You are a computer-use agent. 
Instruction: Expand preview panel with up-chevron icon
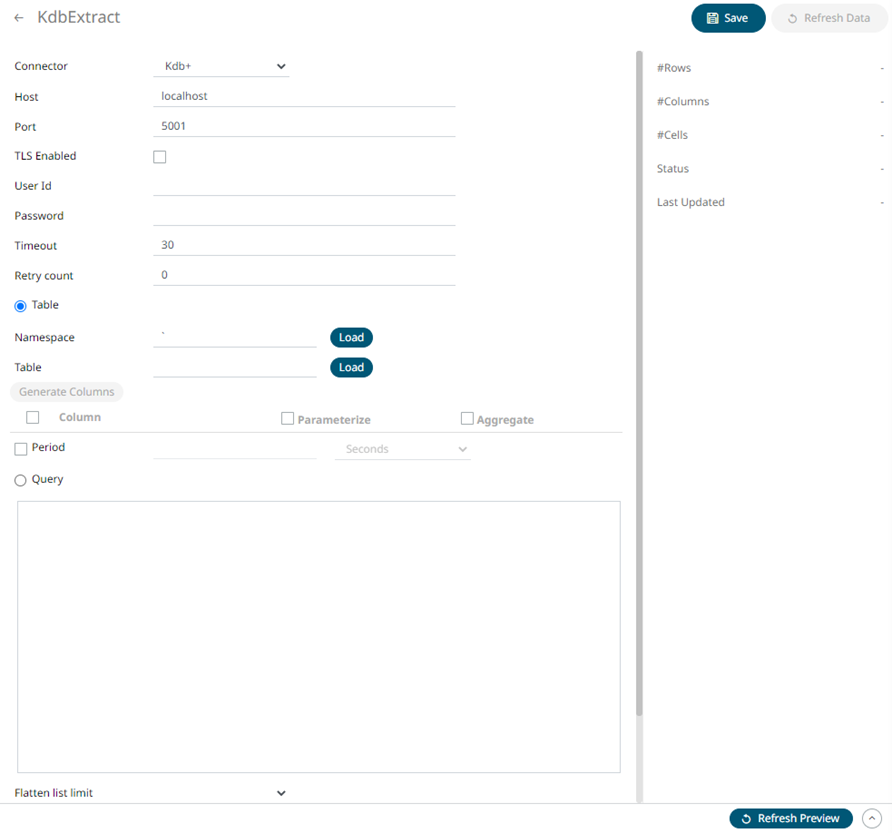872,818
